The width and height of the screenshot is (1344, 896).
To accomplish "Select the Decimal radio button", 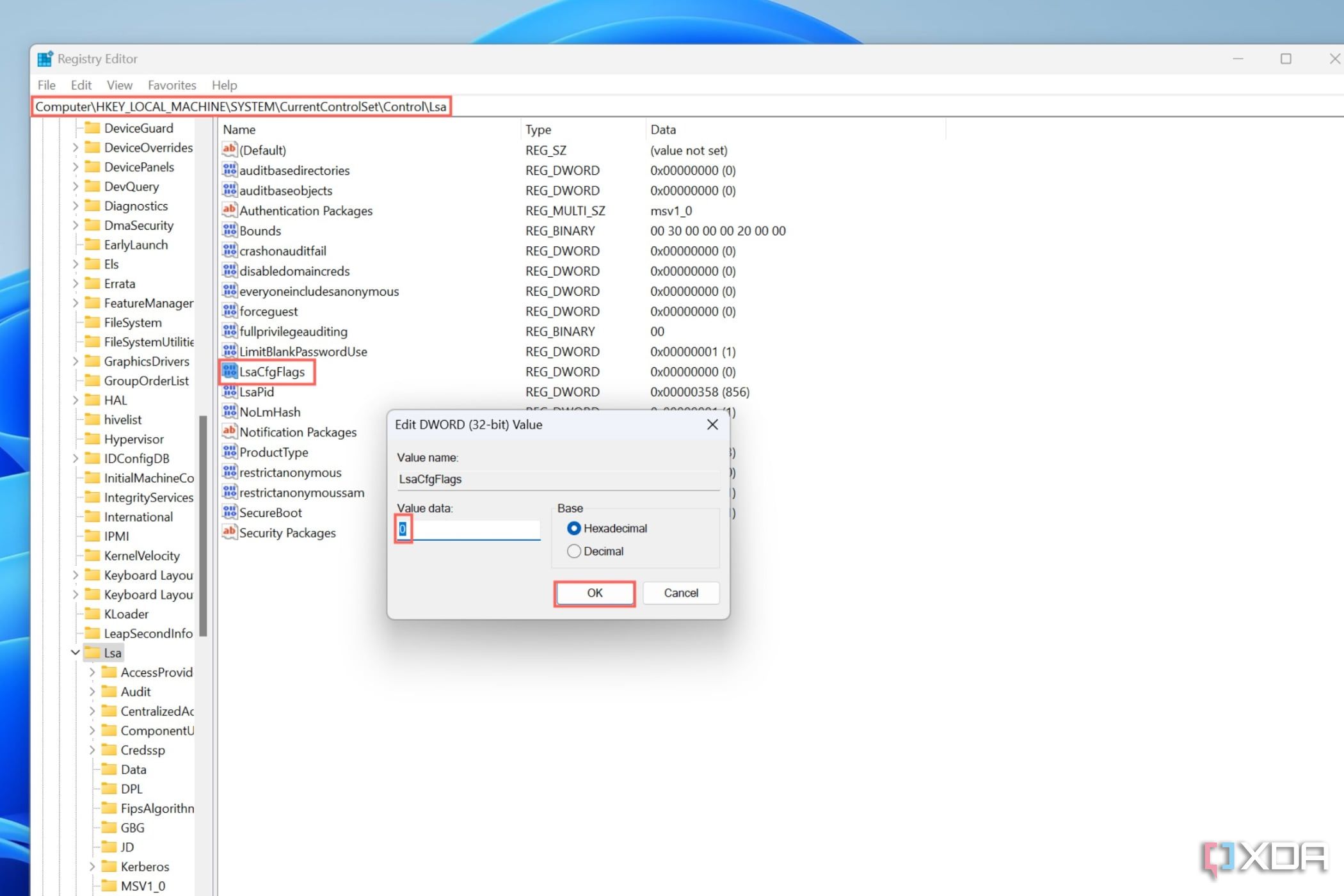I will click(573, 551).
